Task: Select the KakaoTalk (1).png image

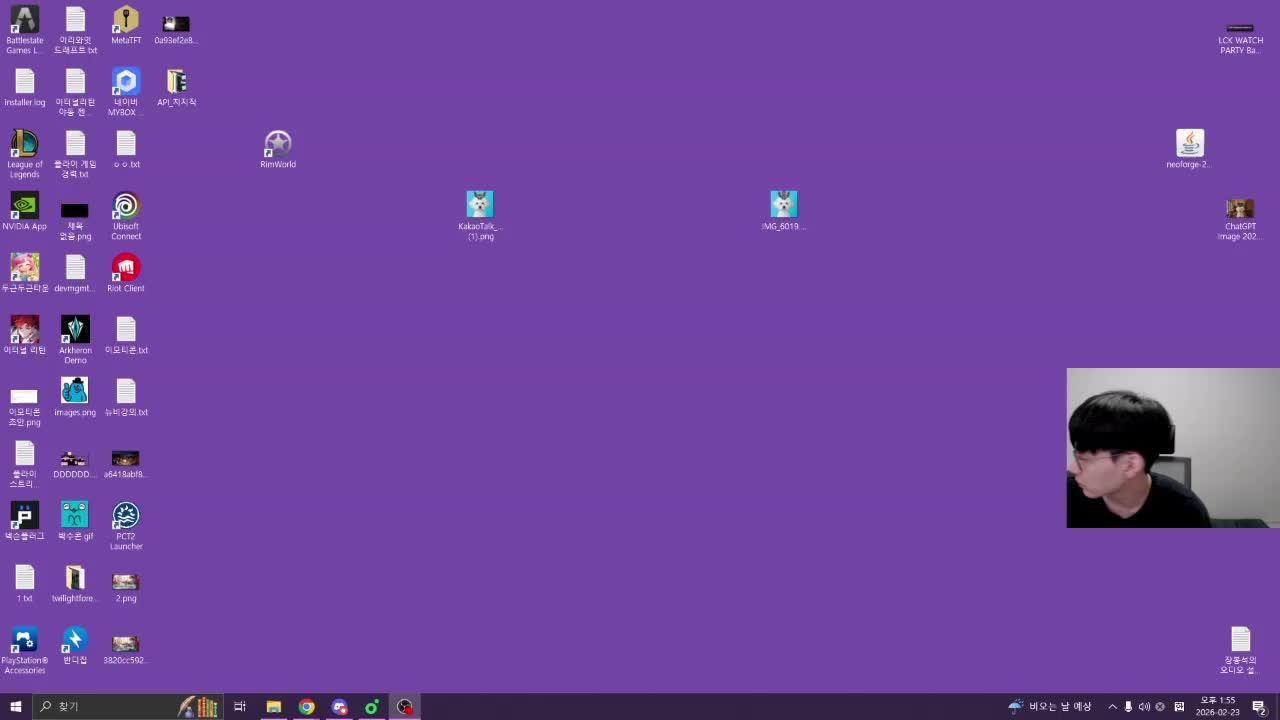Action: 480,216
